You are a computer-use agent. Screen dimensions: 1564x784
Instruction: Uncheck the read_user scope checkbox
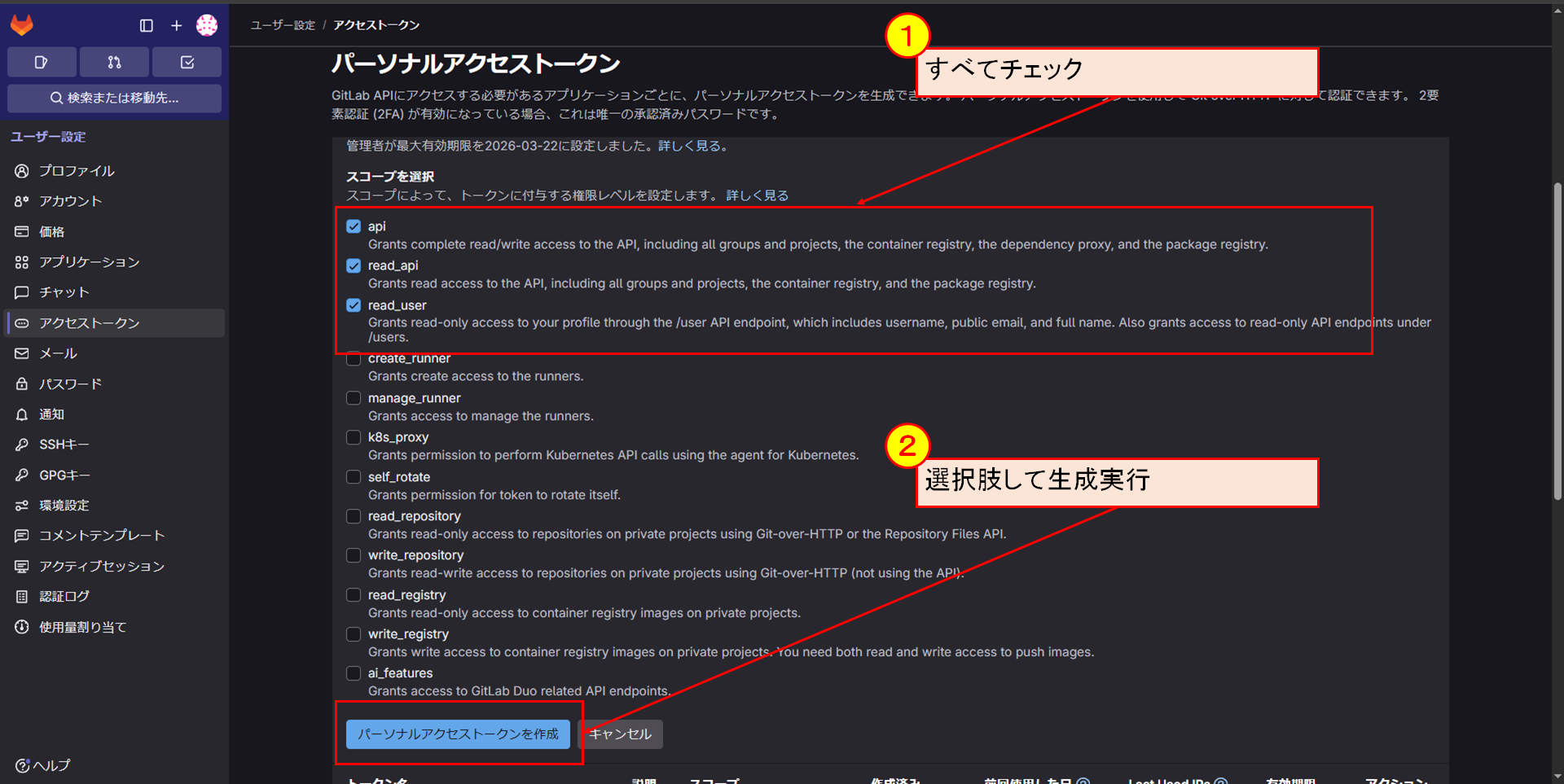point(354,305)
